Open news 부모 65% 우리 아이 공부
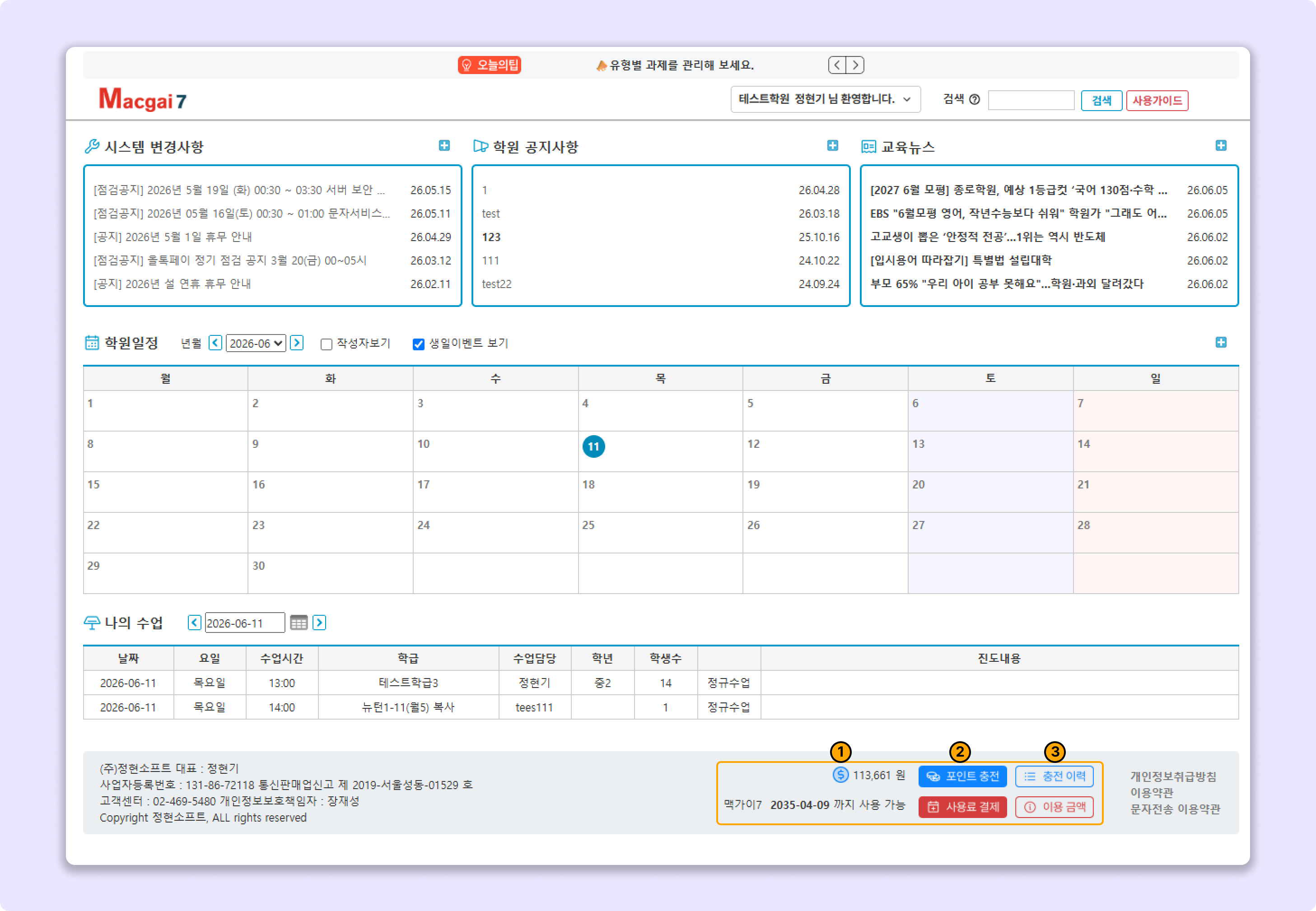Screen dimensions: 1316x911 pyautogui.click(x=1007, y=284)
